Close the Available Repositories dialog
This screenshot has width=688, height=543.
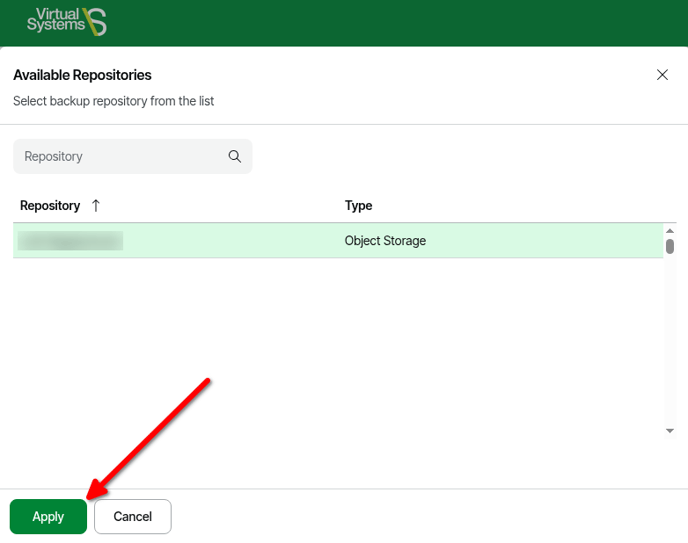coord(662,75)
